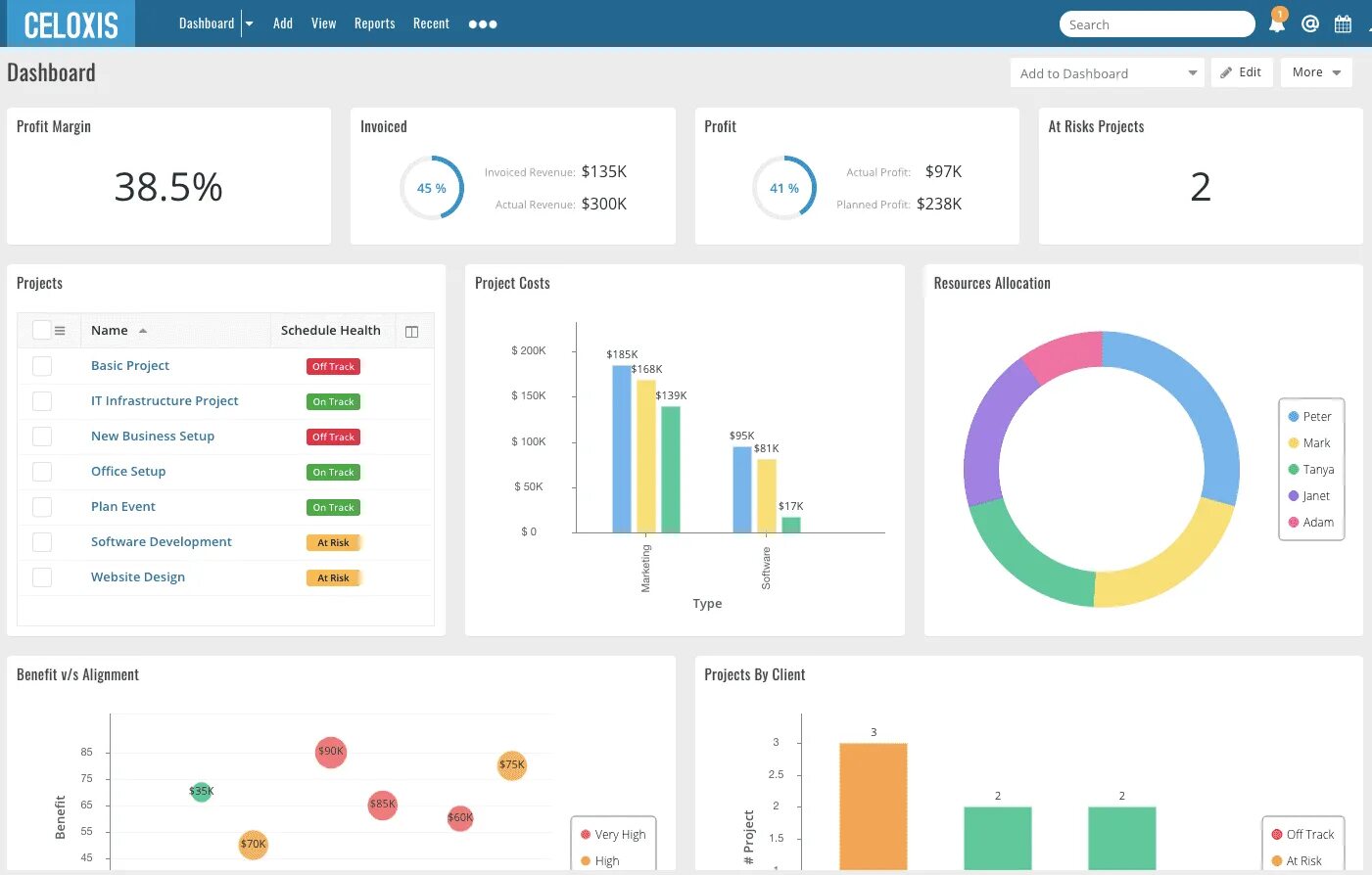
Task: Click the Off Track badge for Basic Project
Action: pos(334,366)
